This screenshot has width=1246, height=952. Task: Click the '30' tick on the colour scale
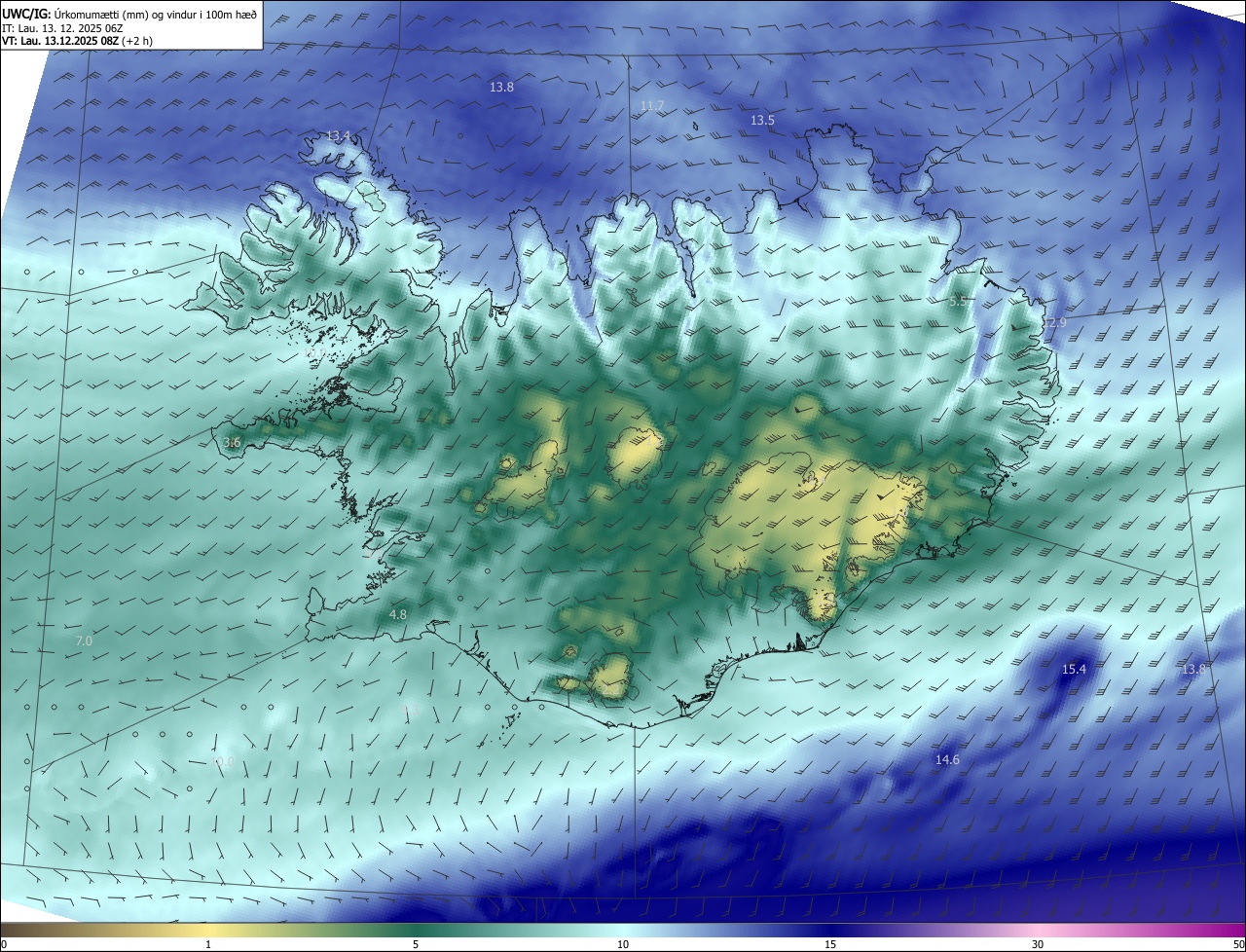tap(1038, 944)
